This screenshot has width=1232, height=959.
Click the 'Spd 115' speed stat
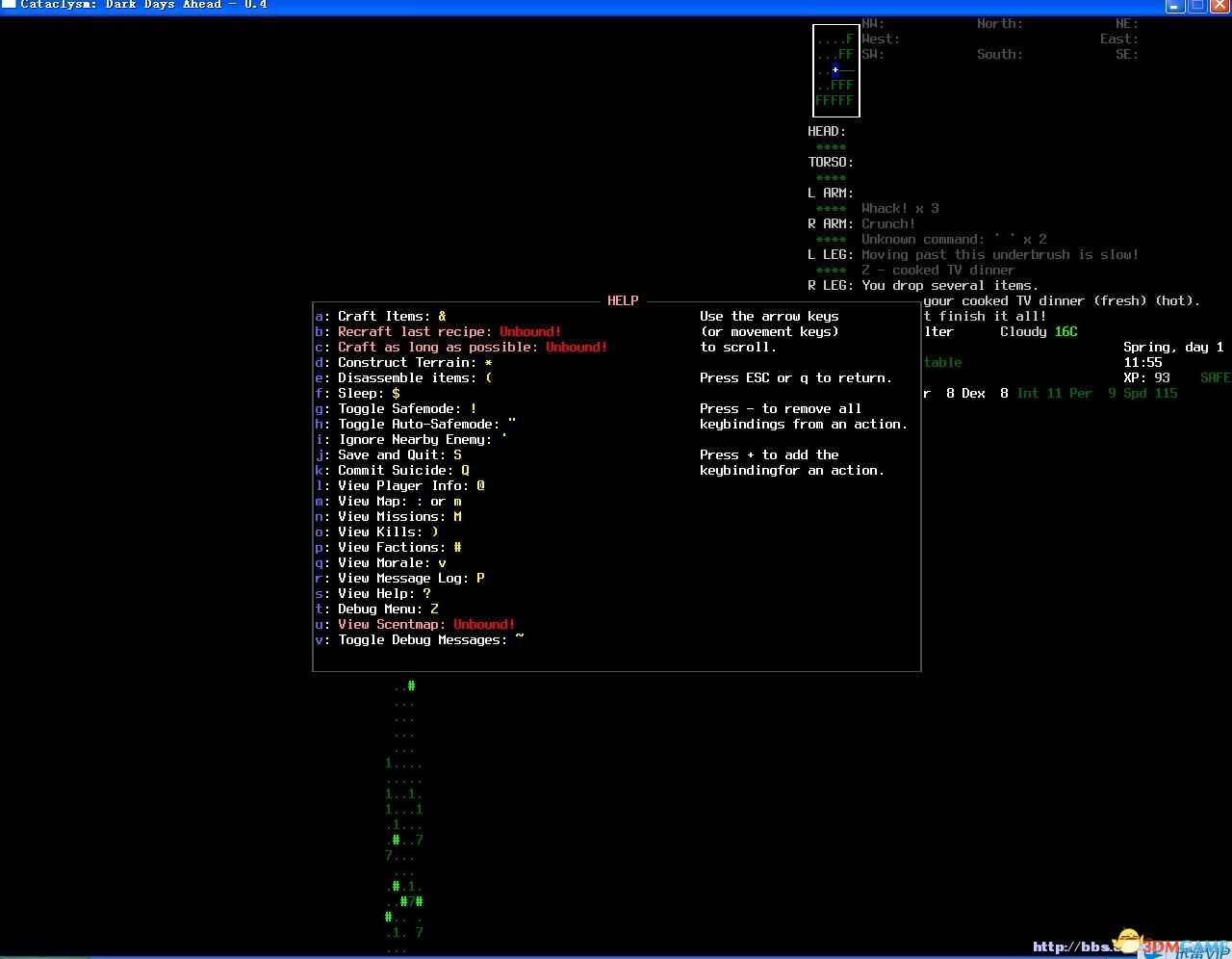click(1150, 393)
